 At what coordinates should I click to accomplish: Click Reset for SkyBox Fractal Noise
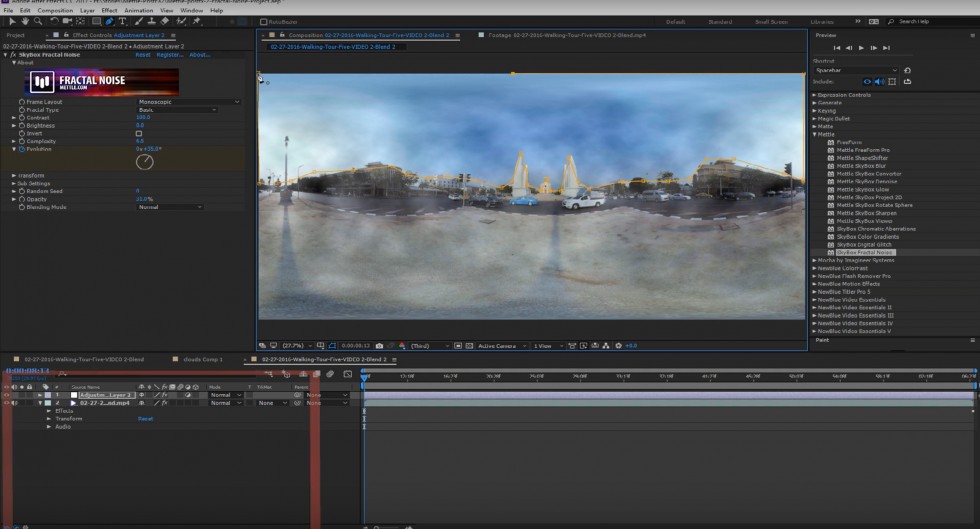[143, 55]
